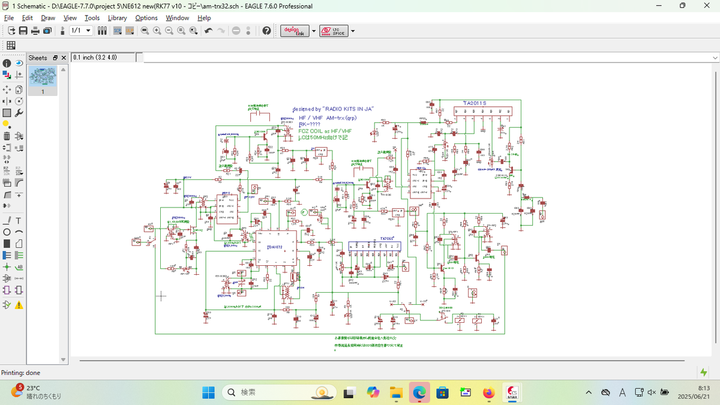Click the Help question mark icon
Viewport: 720px width, 405px height.
[267, 31]
